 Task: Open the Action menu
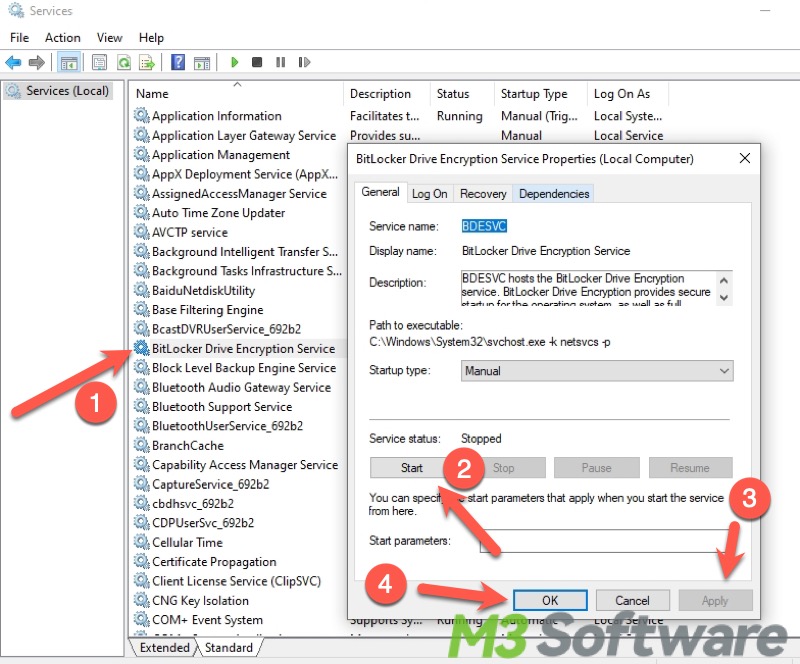point(63,38)
